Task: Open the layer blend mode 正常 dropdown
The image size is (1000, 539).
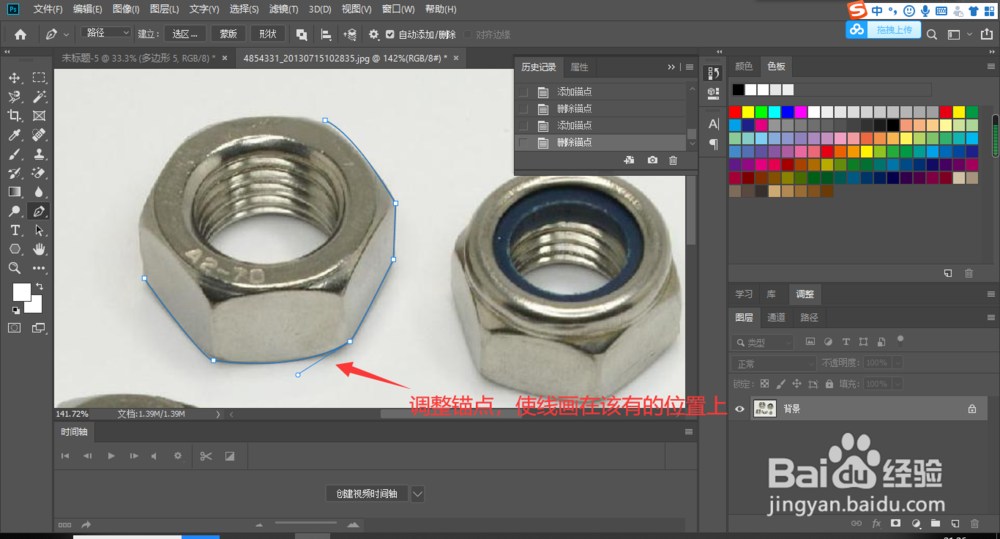Action: tap(774, 364)
